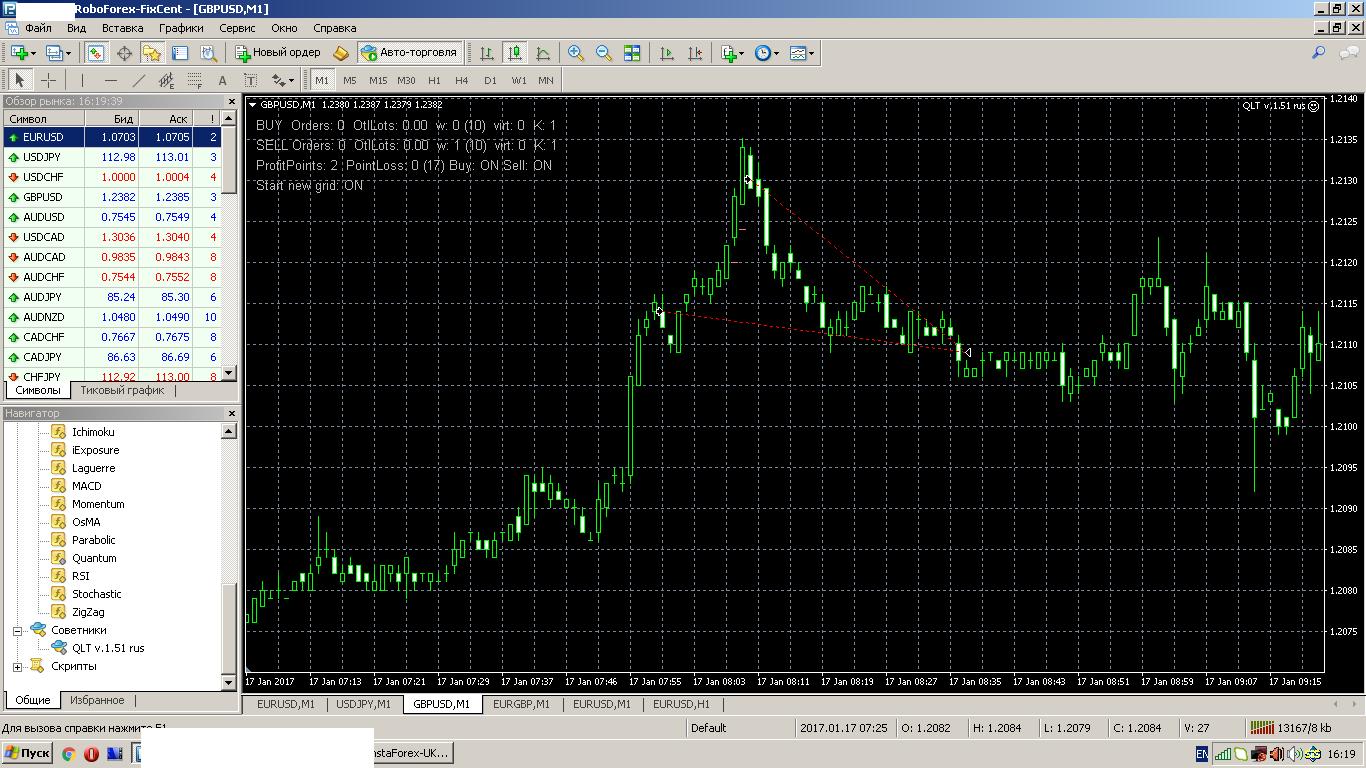This screenshot has height=768, width=1366.
Task: Switch chart to bar chart
Action: click(487, 53)
